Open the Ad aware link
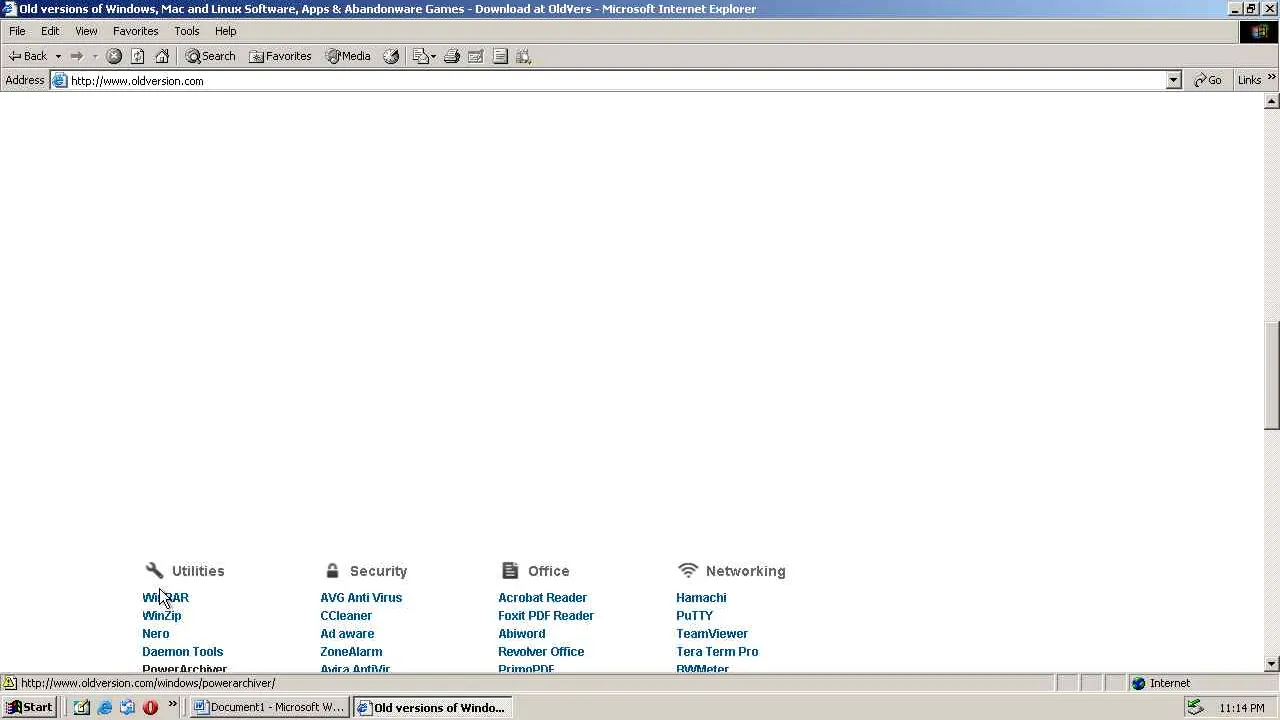This screenshot has width=1280, height=720. coord(347,634)
